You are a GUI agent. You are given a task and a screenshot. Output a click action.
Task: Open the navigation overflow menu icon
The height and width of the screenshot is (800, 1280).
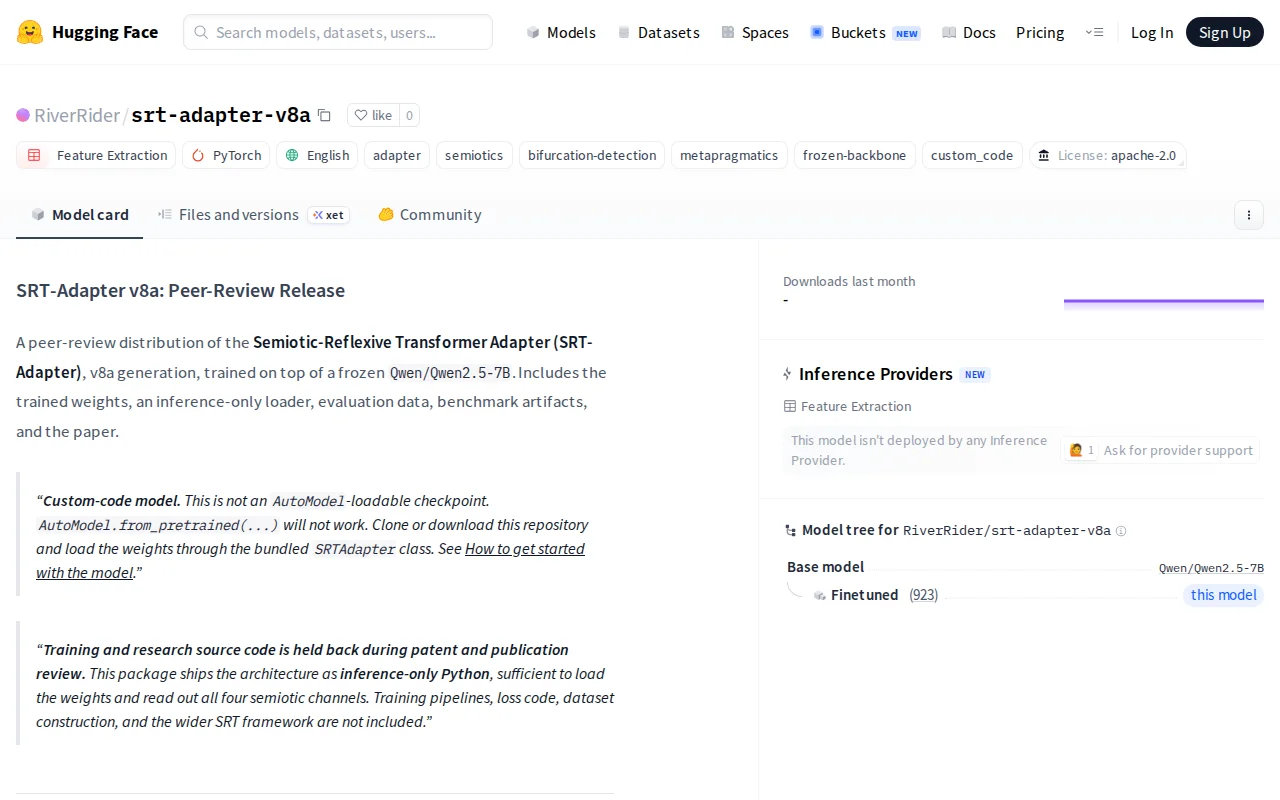[x=1094, y=32]
